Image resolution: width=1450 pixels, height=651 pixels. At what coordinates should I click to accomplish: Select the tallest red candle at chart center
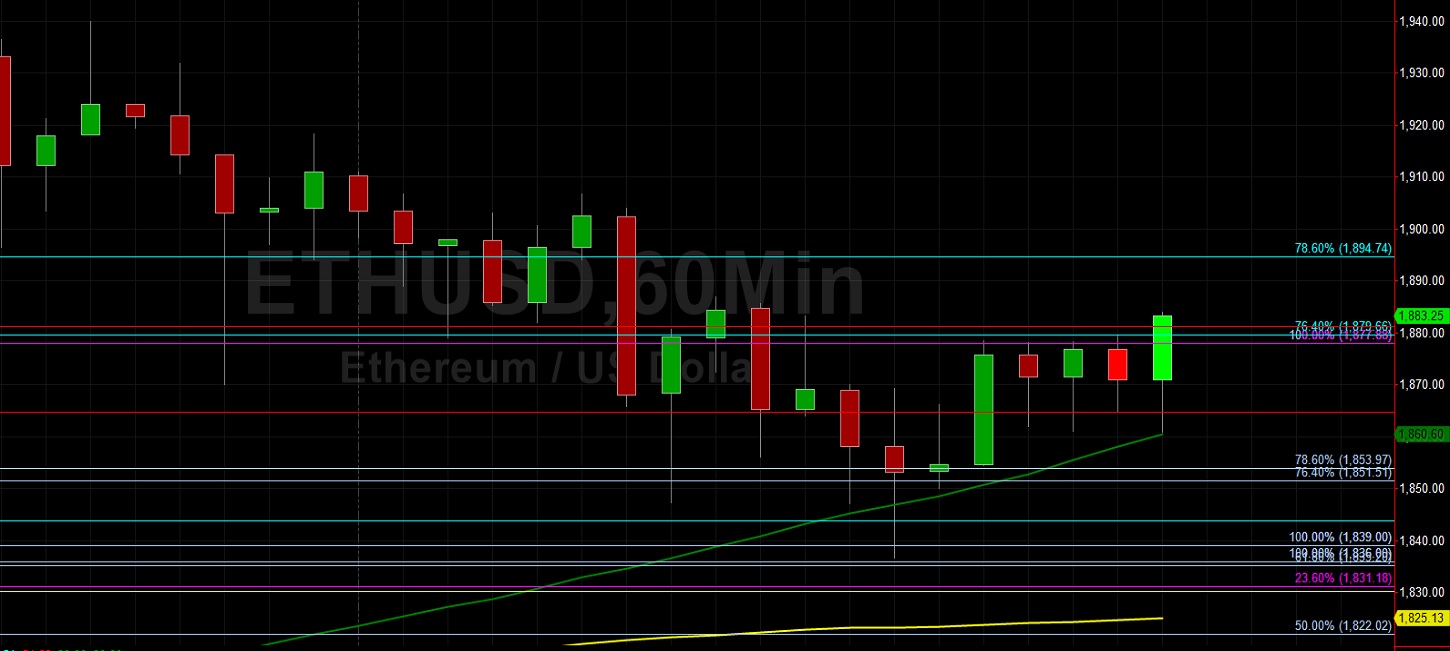[x=626, y=305]
